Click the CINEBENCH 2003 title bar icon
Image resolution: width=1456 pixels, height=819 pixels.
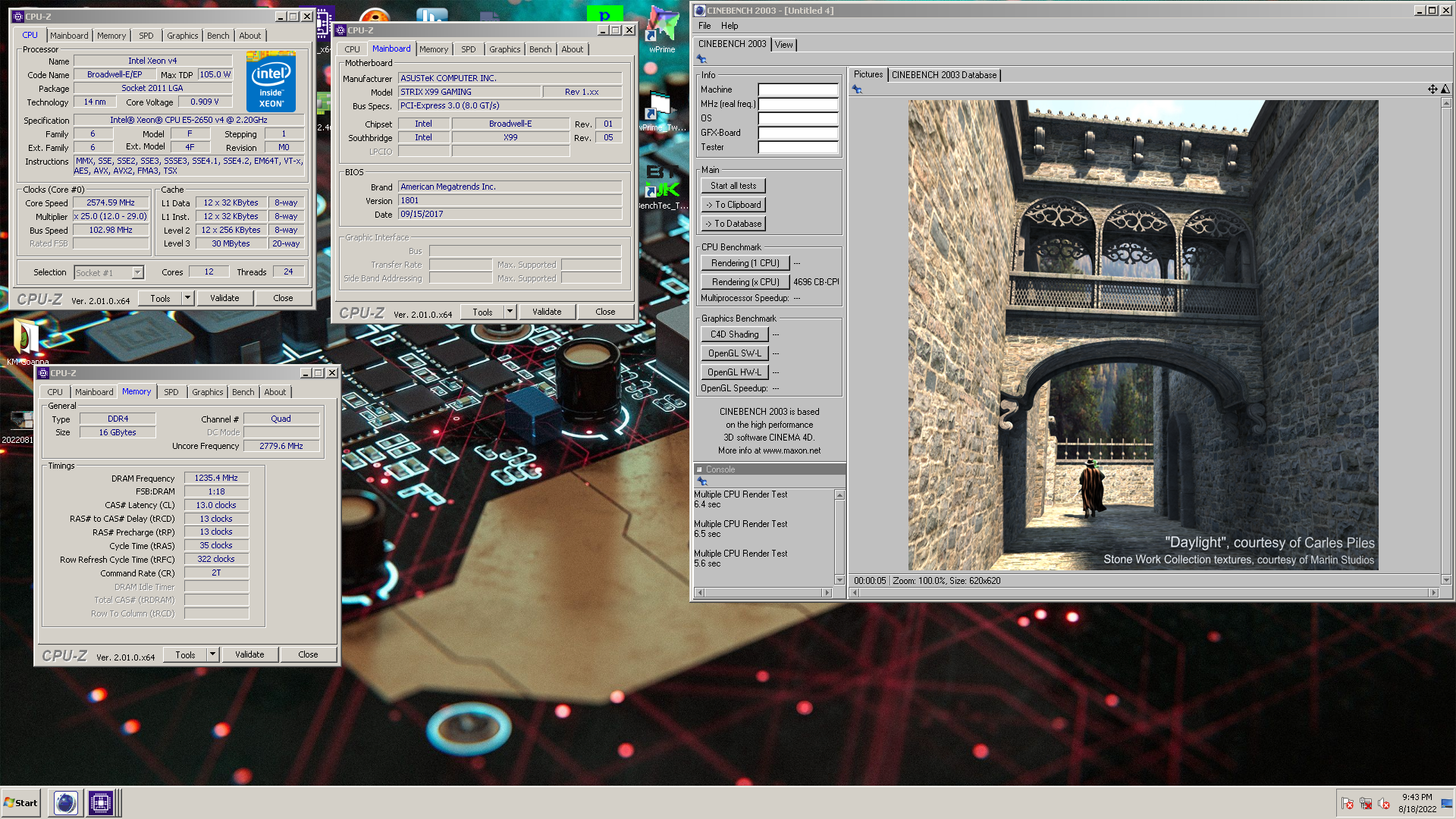click(x=700, y=11)
